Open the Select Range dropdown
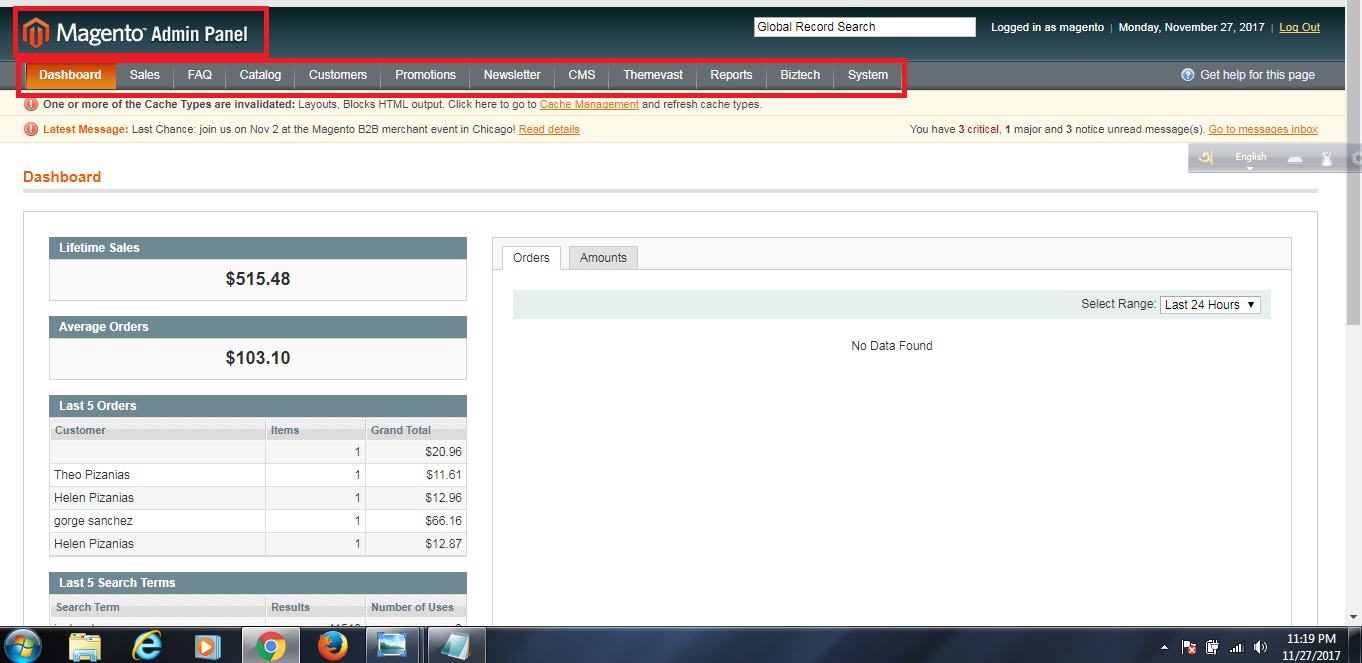This screenshot has width=1362, height=663. 1211,304
